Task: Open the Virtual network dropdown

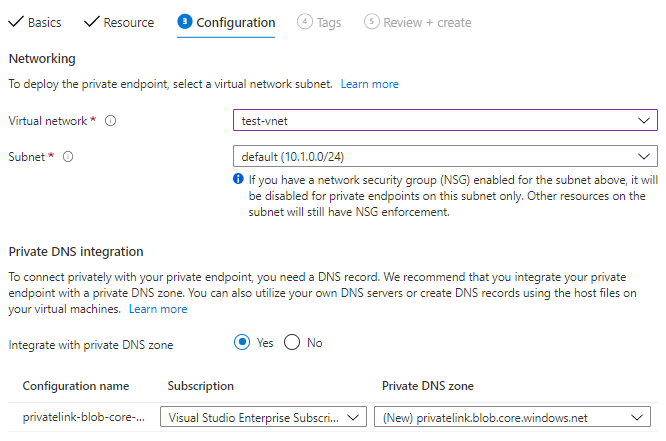Action: tap(445, 121)
